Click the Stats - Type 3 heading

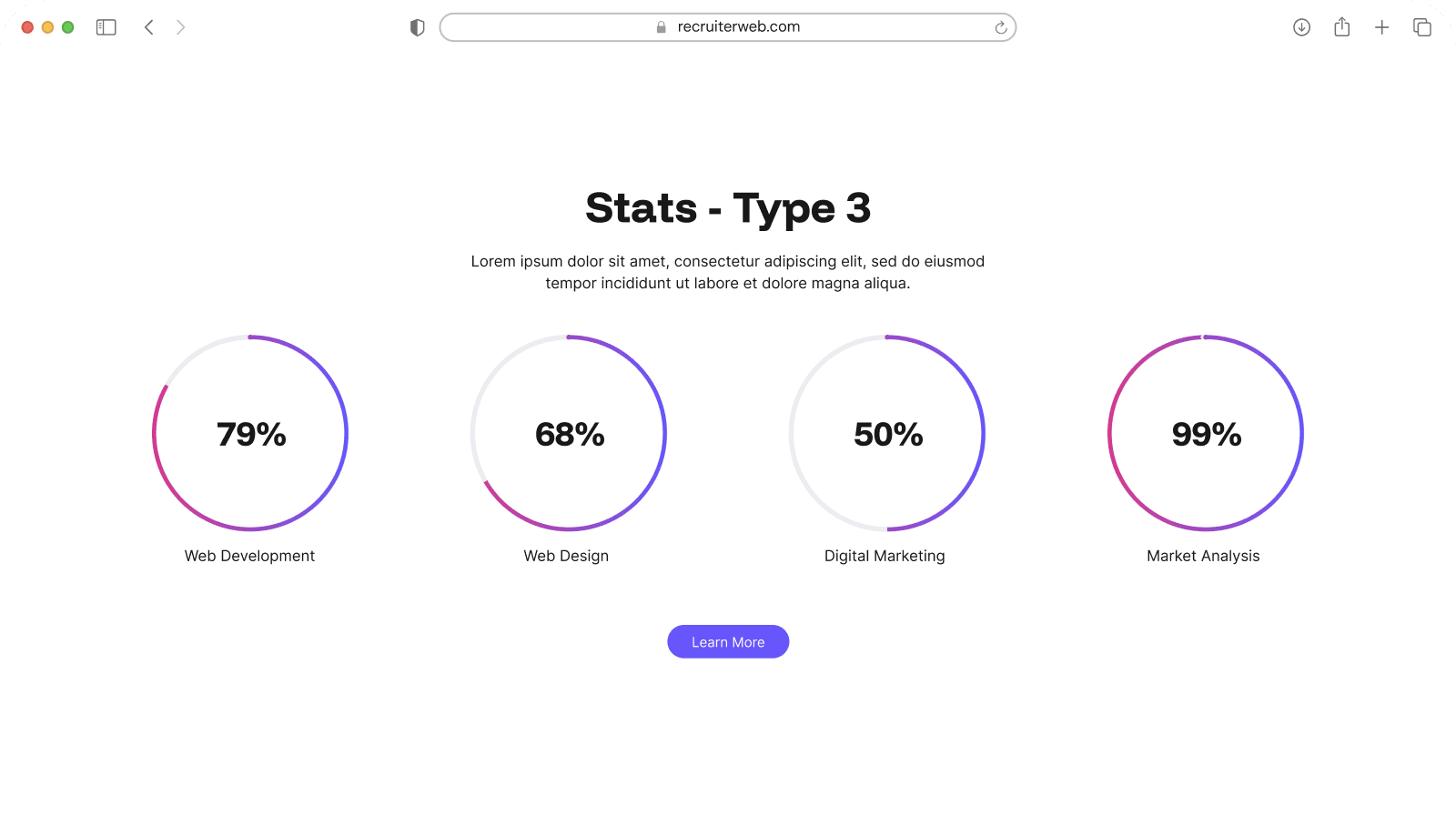728,208
